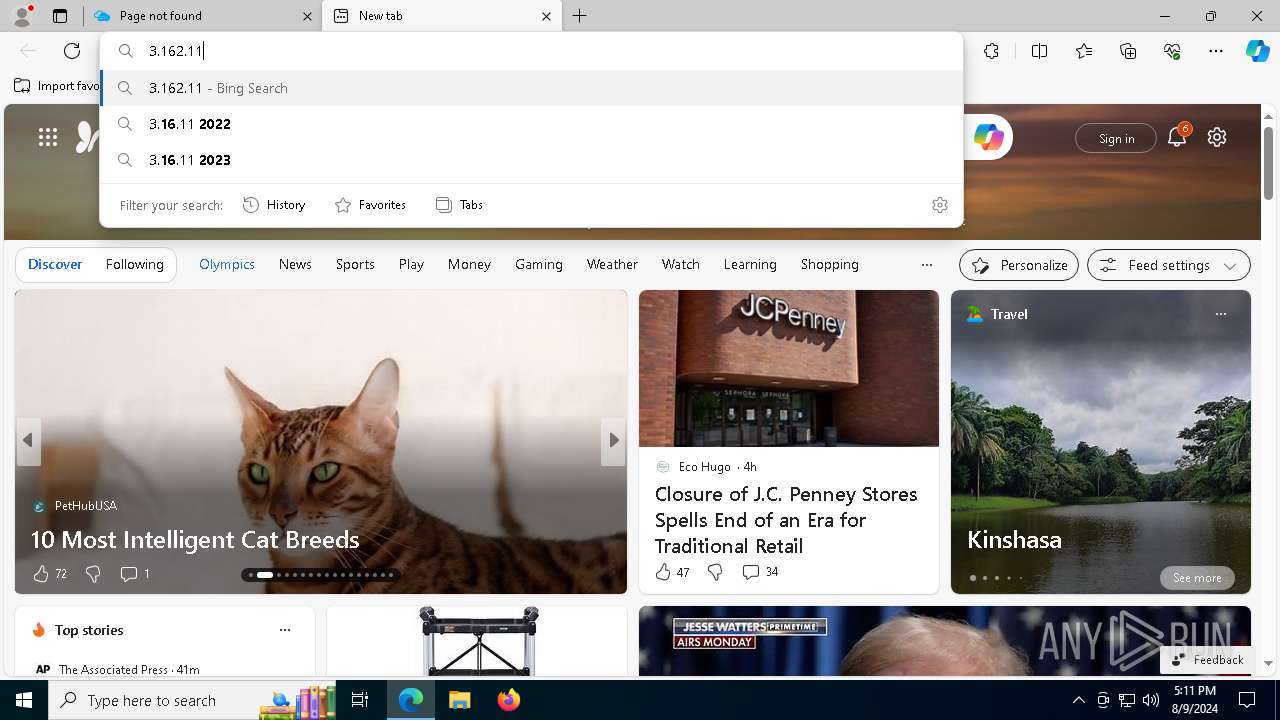Screen dimensions: 1280x720
Task: Close the New tab tab
Action: (546, 16)
